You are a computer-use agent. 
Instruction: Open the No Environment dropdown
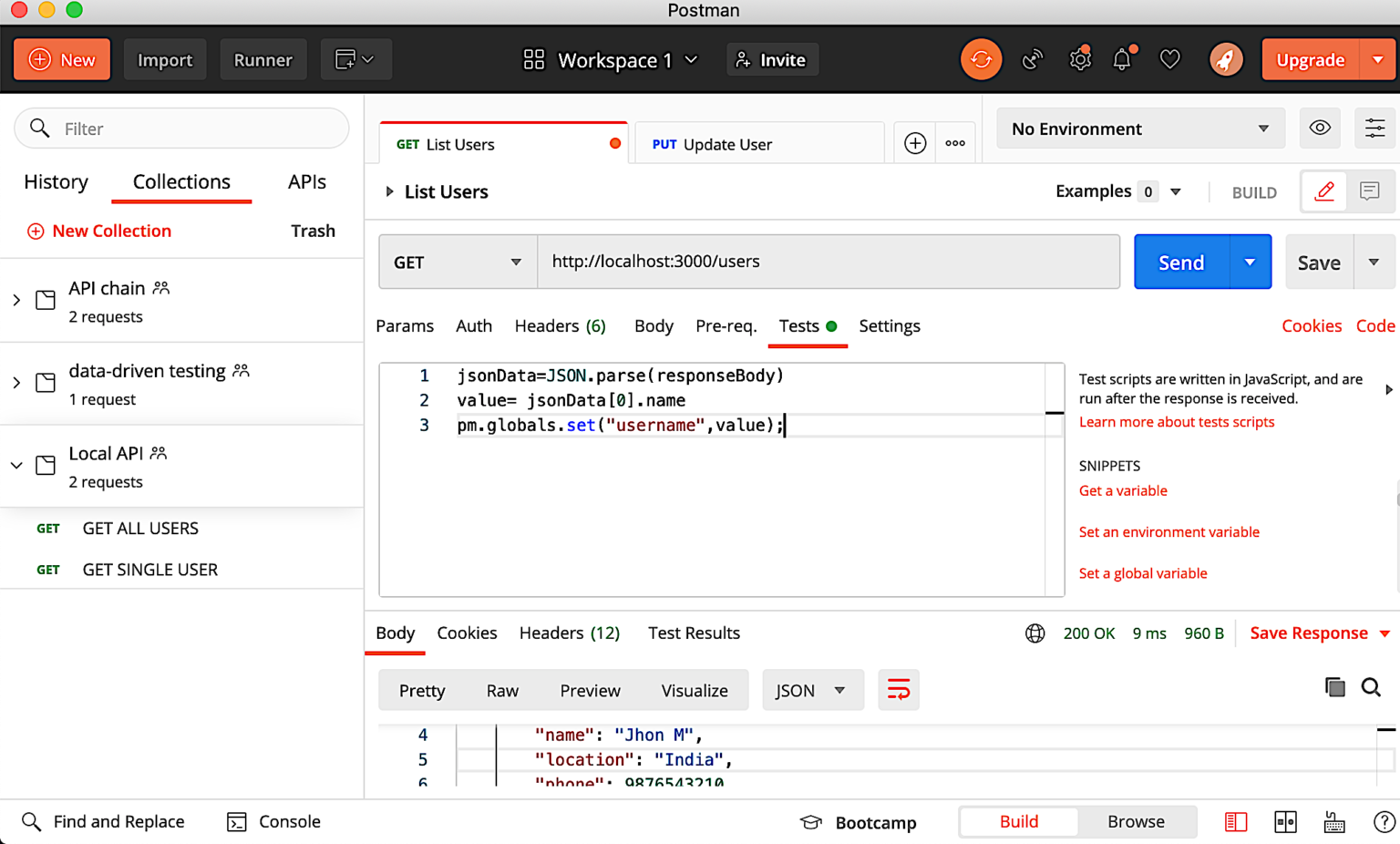pos(1140,129)
